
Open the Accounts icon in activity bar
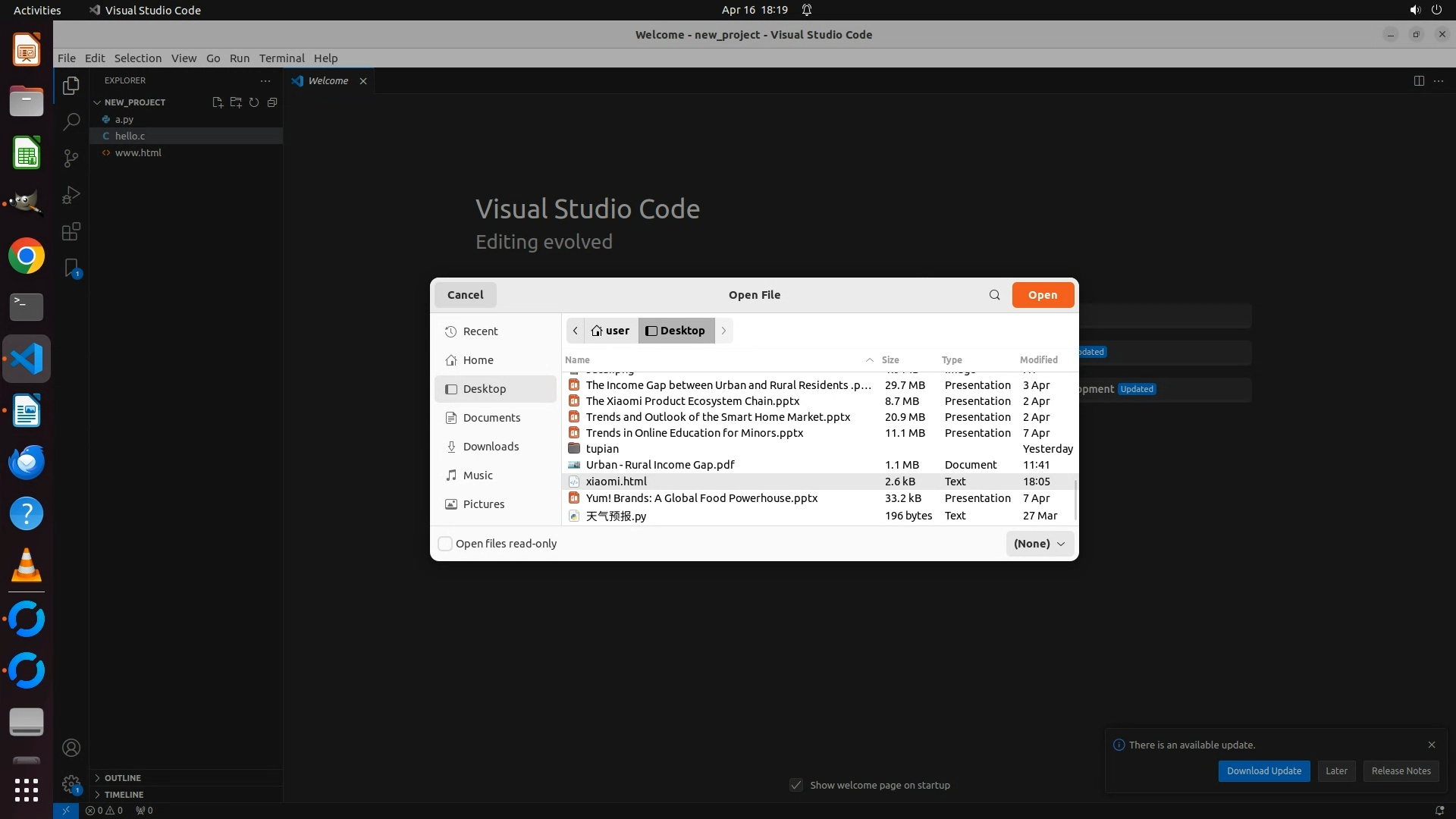71,748
